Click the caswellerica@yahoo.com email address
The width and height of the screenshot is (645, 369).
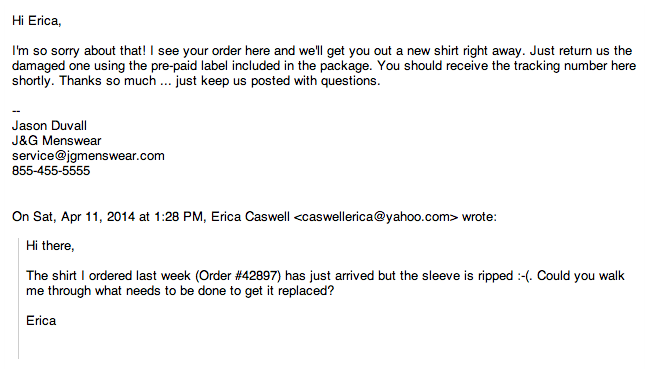pyautogui.click(x=376, y=217)
